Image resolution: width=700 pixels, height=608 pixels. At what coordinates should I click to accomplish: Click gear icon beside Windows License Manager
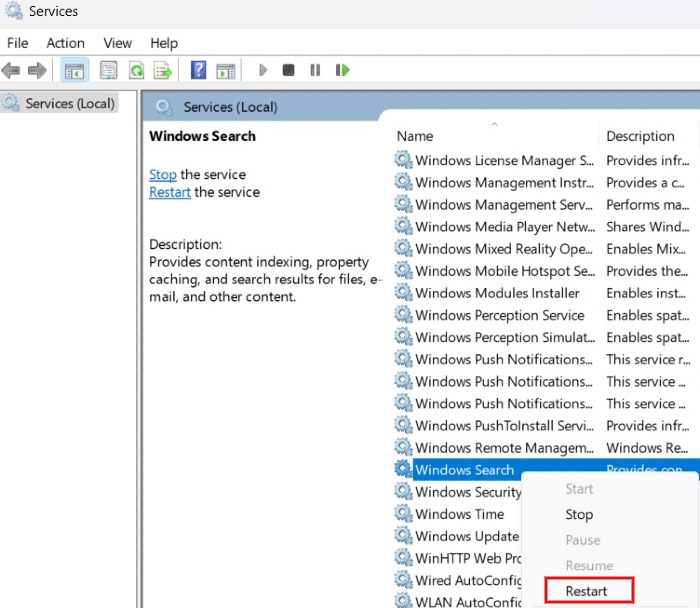[403, 159]
